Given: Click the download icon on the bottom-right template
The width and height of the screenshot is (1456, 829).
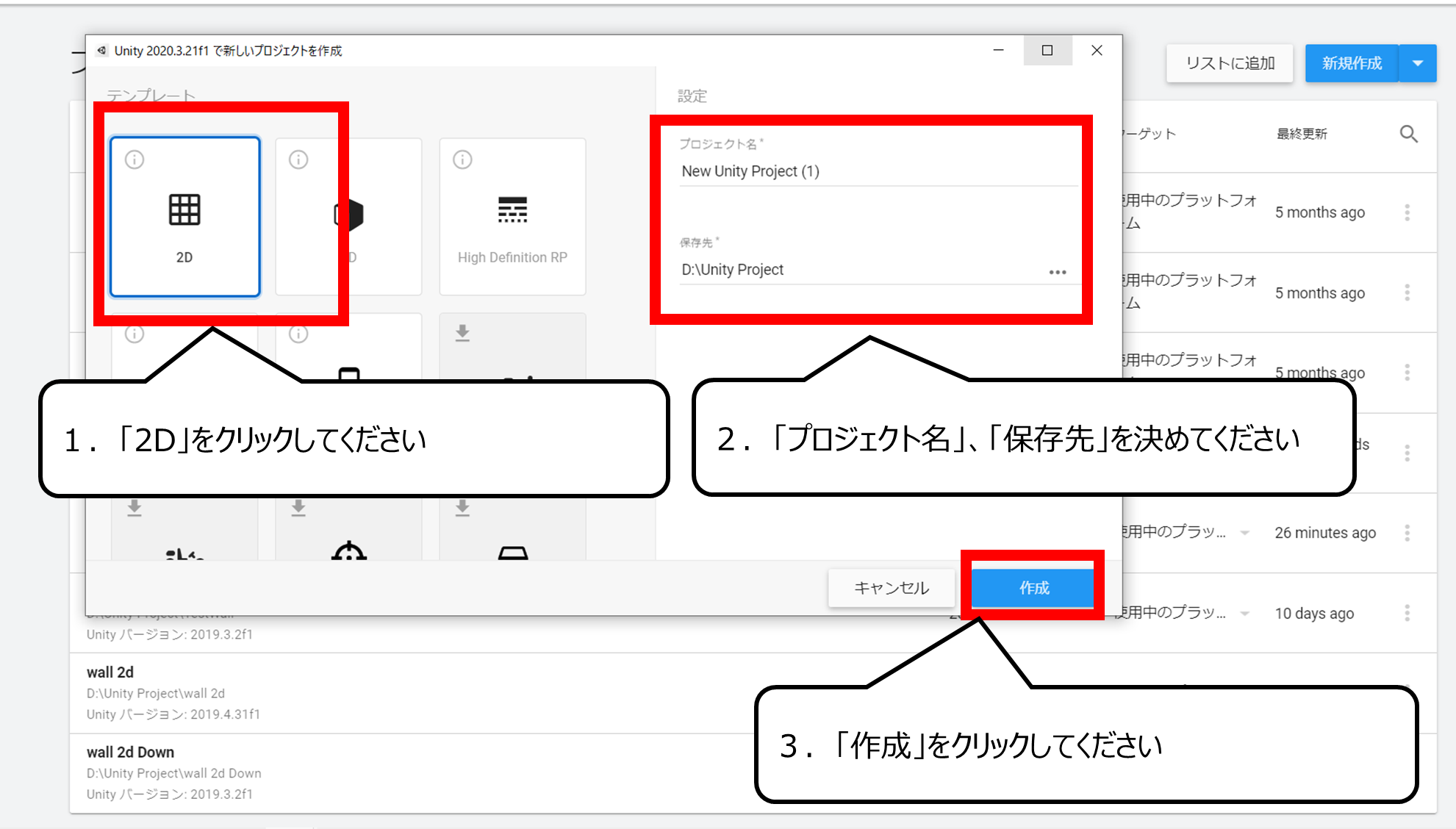Looking at the screenshot, I should click(462, 508).
